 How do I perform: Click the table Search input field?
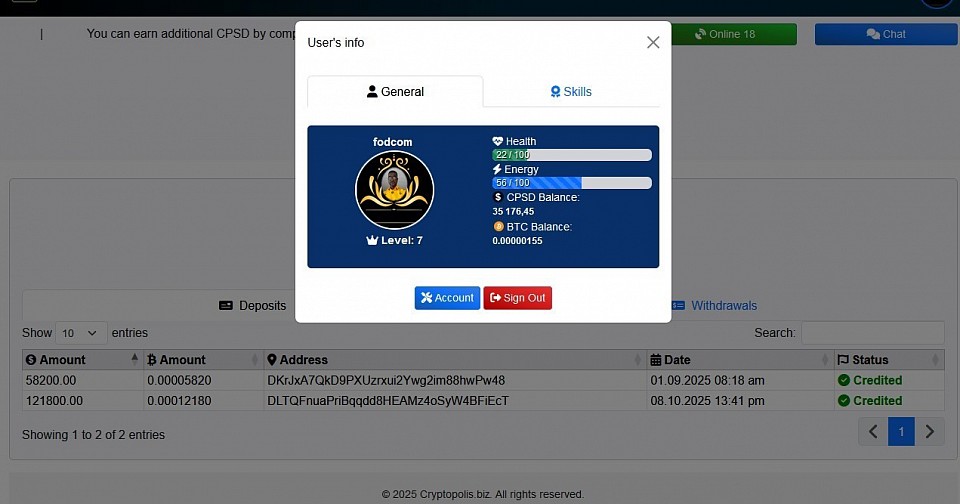click(872, 333)
